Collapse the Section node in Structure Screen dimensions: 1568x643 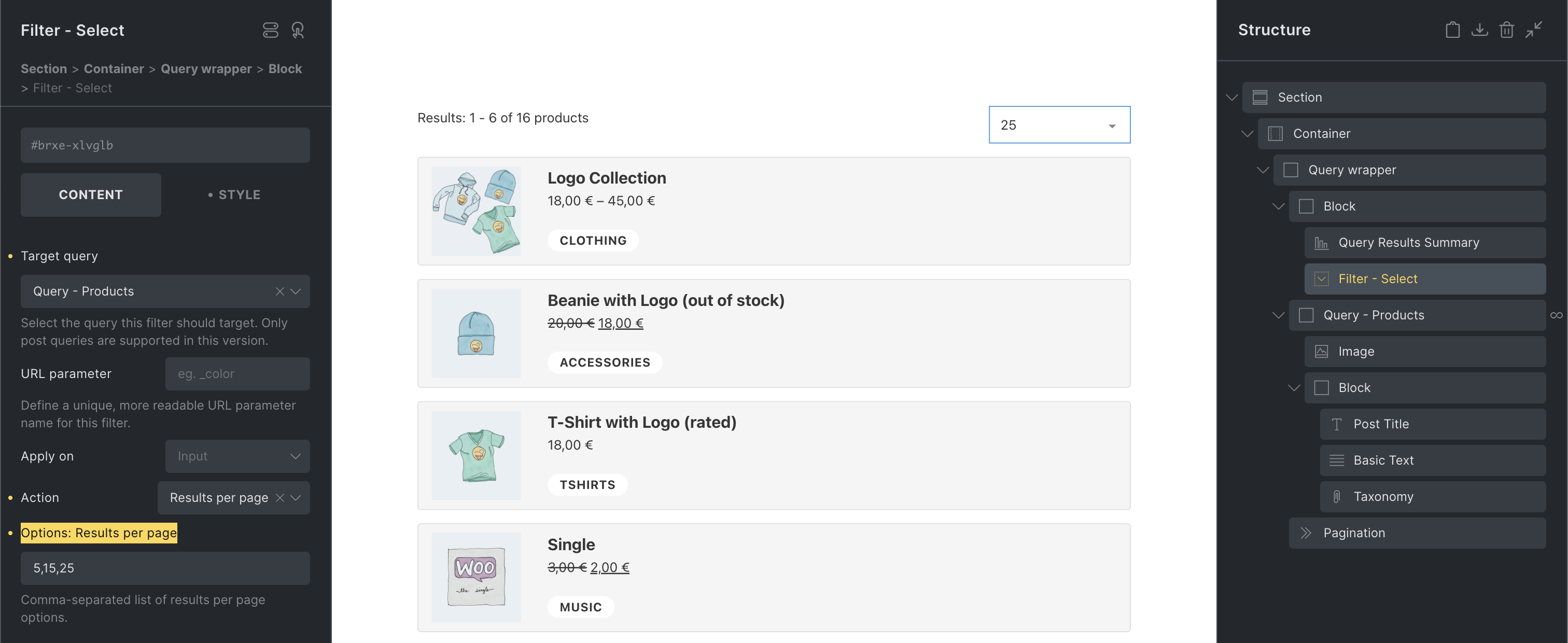[1231, 97]
